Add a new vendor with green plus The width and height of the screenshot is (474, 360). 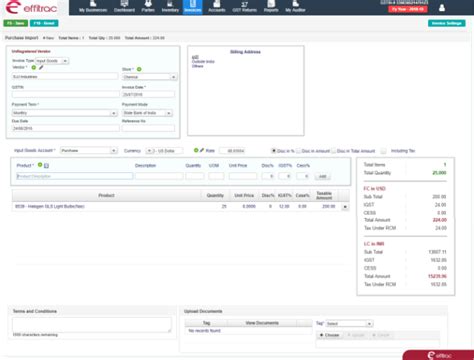click(34, 68)
